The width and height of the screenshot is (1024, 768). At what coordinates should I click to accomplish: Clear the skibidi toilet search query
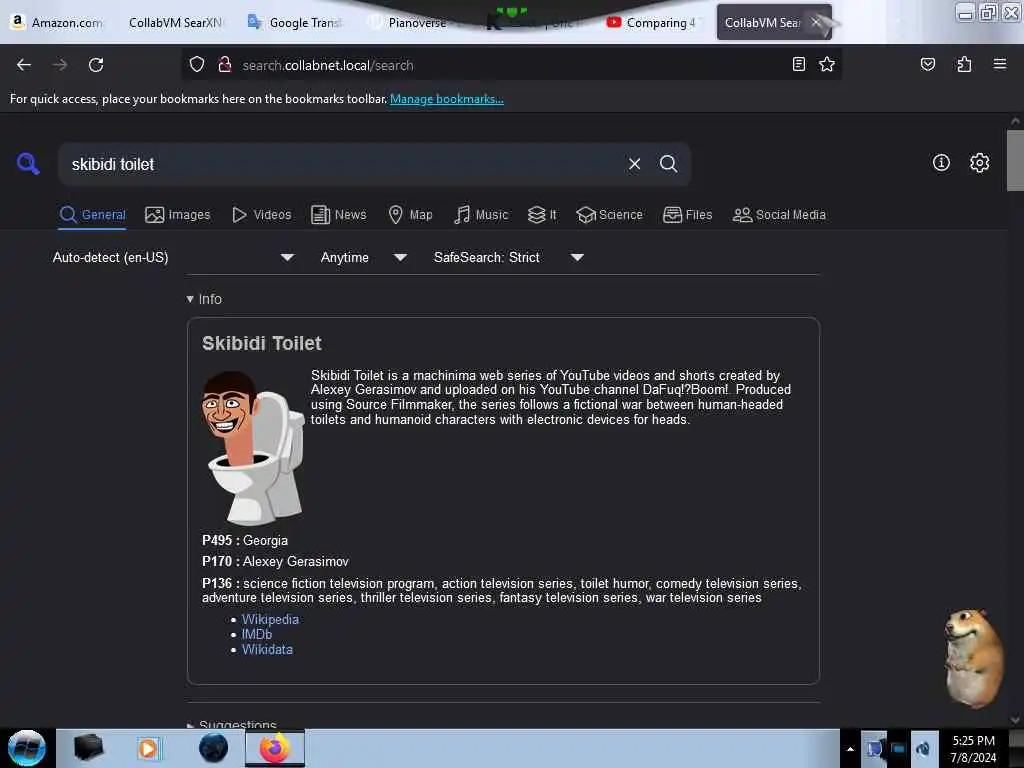634,164
